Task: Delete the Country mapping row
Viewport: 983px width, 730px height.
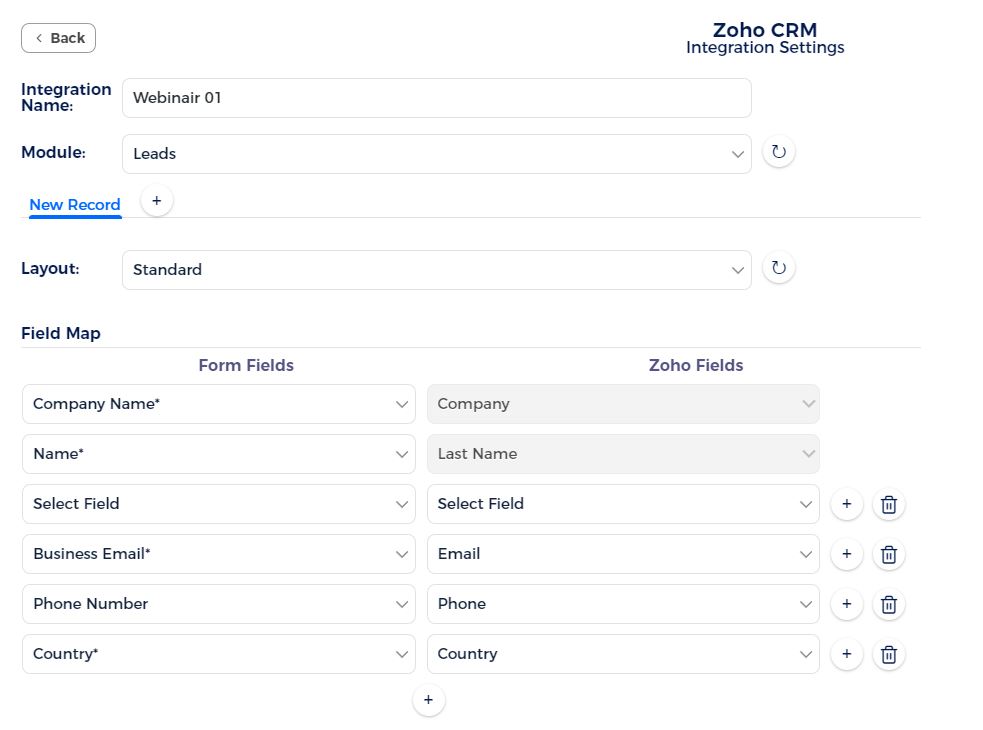Action: [888, 654]
